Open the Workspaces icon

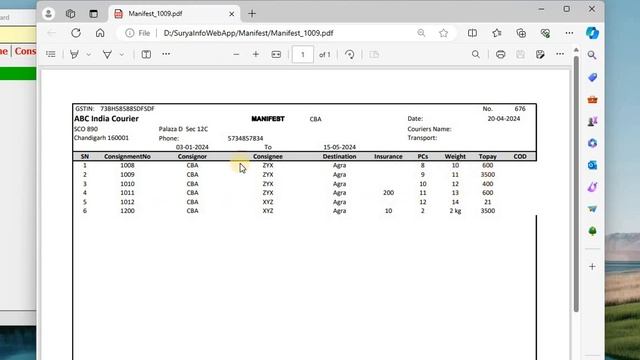coord(71,14)
